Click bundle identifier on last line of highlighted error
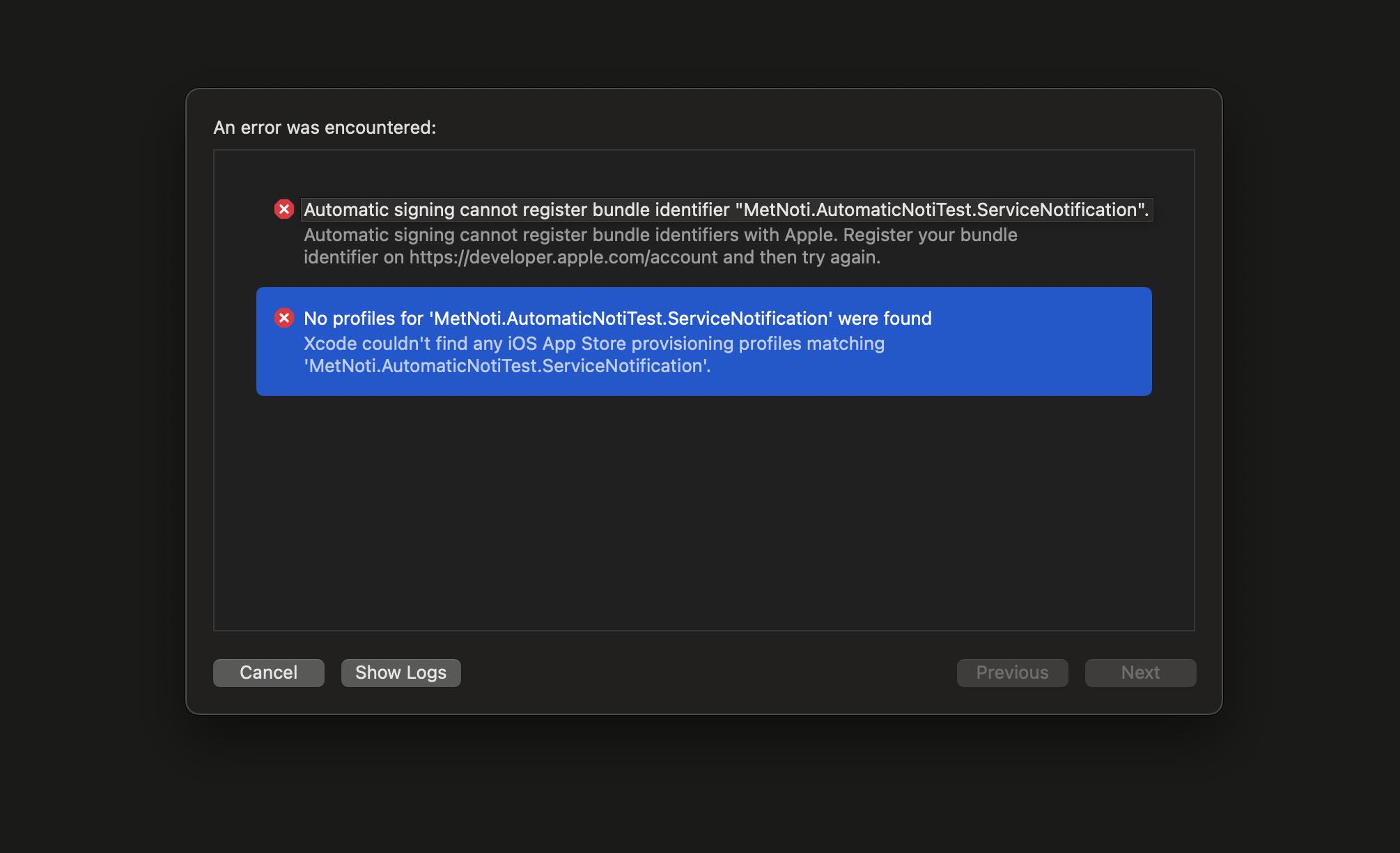Screen dimensions: 1400x853 pos(506,366)
